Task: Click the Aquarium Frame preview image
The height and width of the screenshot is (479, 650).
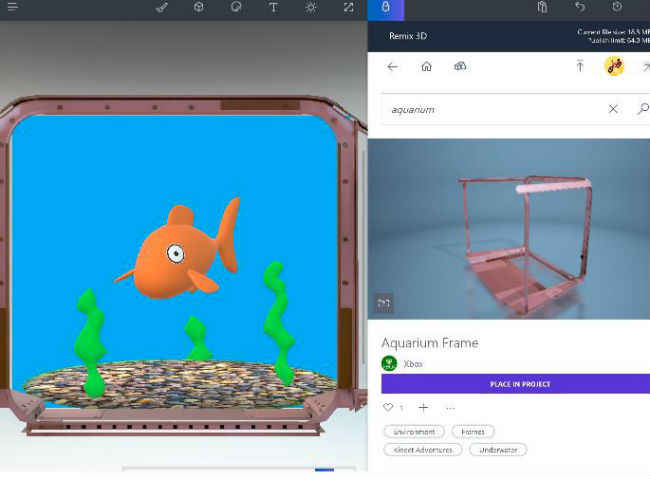Action: pyautogui.click(x=509, y=229)
